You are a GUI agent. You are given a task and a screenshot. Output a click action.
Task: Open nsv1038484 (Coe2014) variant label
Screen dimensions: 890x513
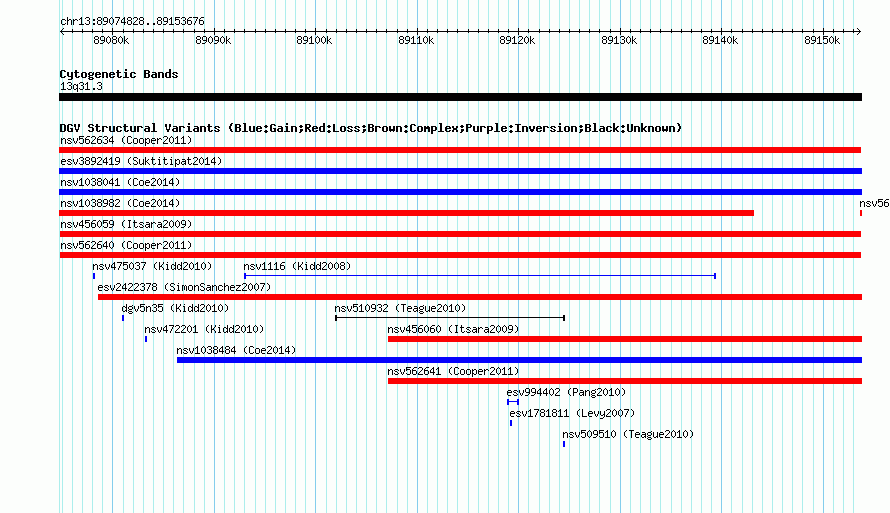click(236, 350)
